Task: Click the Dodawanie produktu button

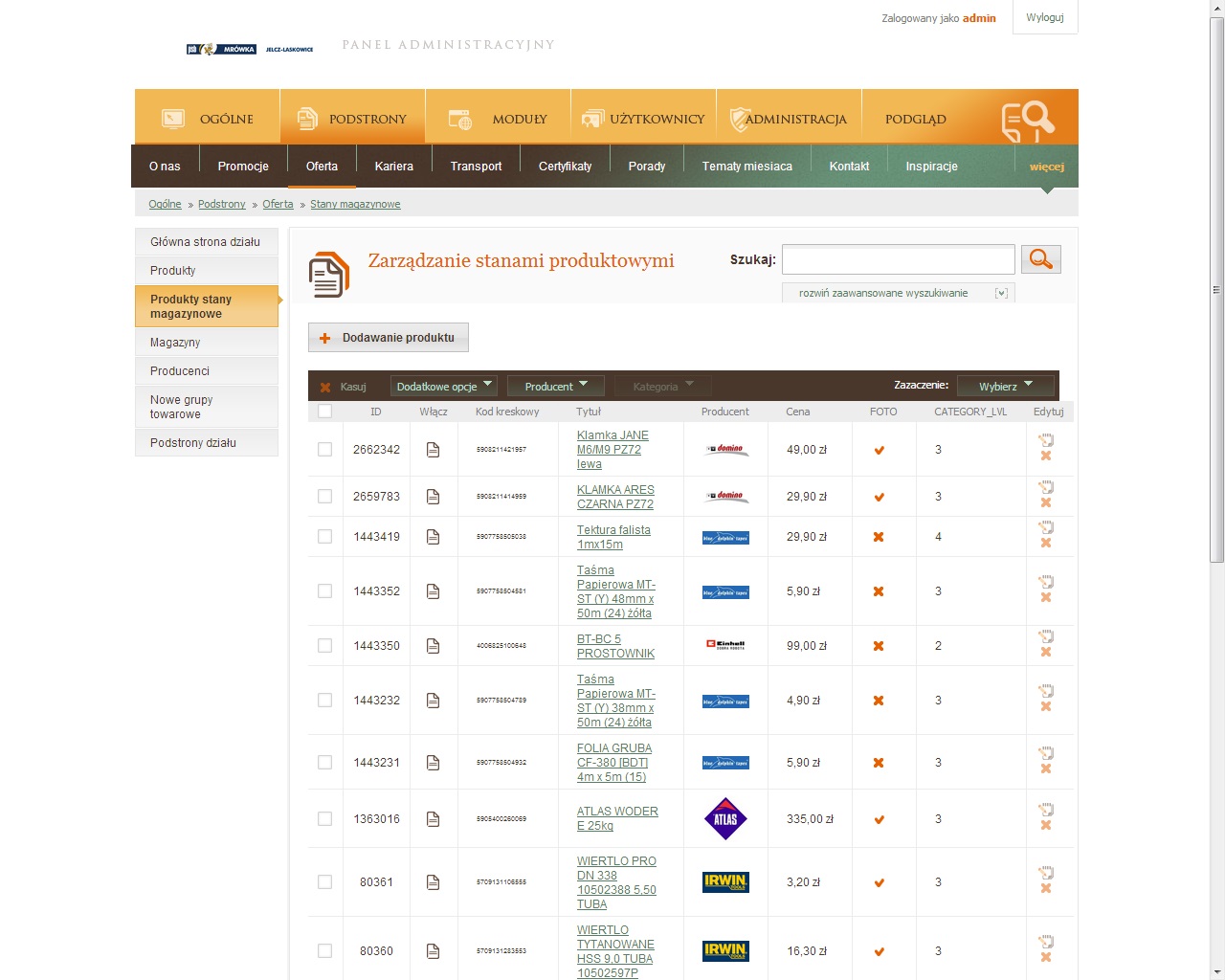Action: 389,338
